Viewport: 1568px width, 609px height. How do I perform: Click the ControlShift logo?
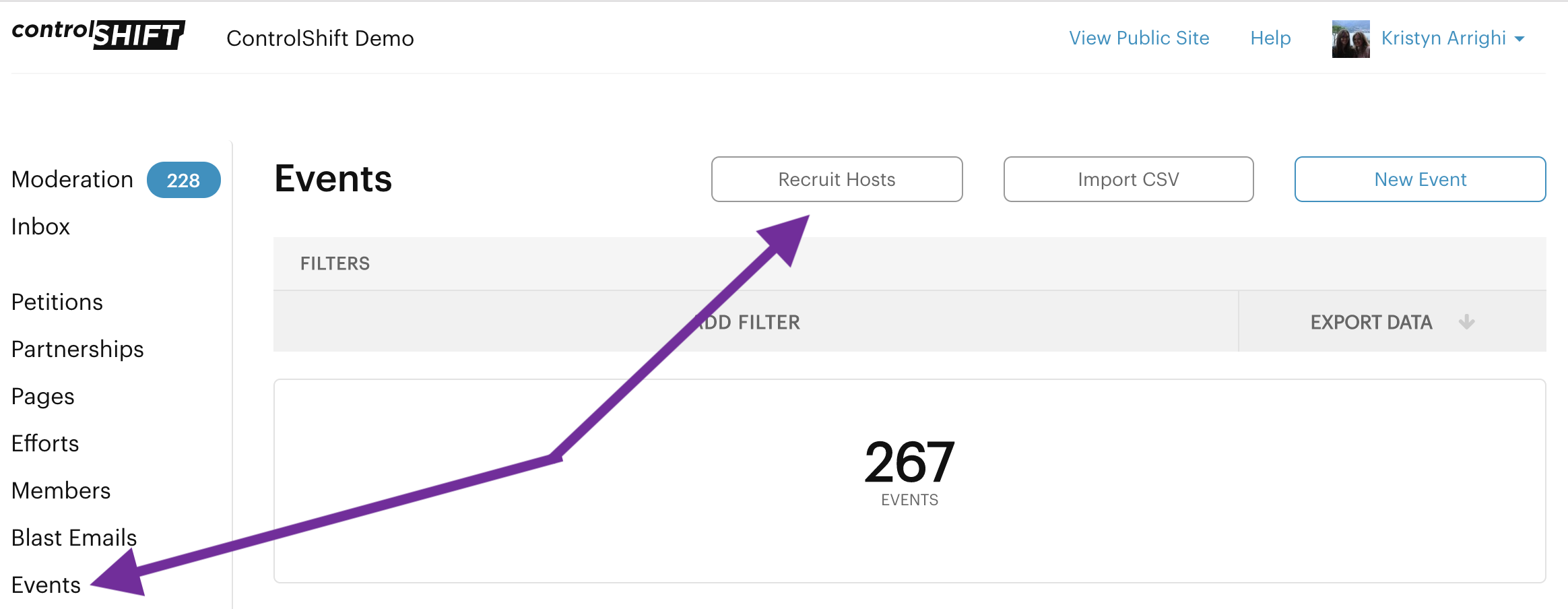click(x=98, y=34)
